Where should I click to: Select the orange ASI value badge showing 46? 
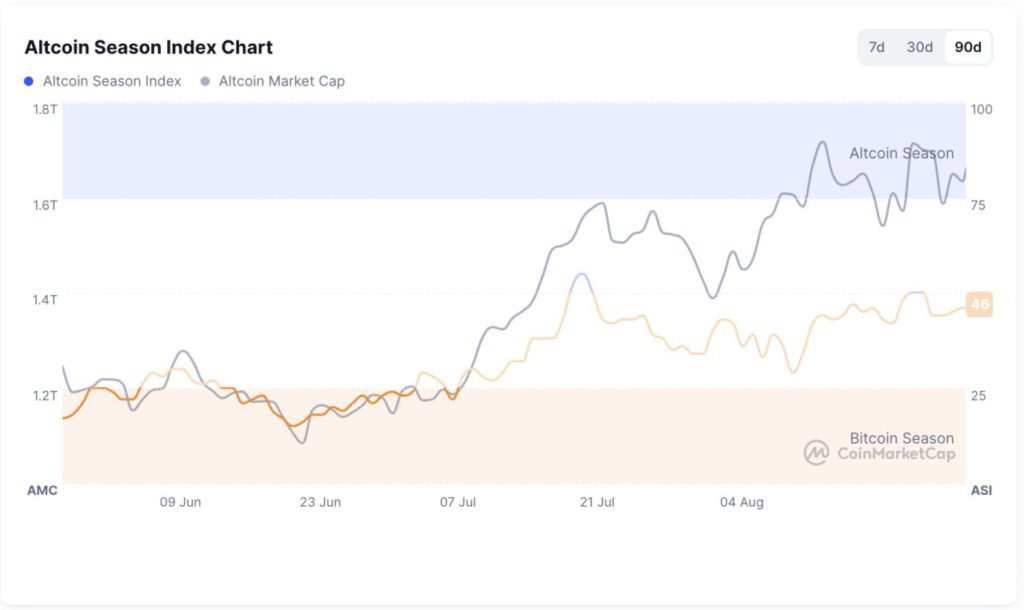coord(980,305)
